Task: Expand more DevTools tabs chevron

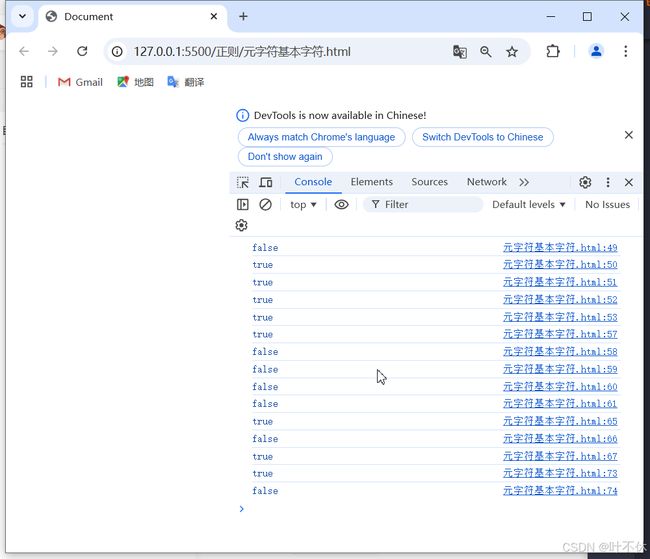Action: pyautogui.click(x=524, y=182)
